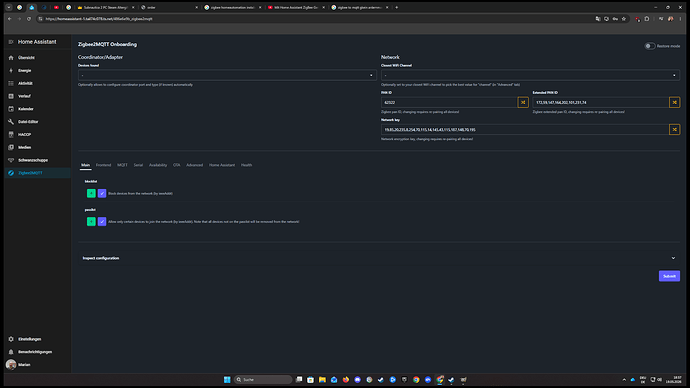Open Google Chrome from the taskbar
The height and width of the screenshot is (388, 690).
(416, 380)
